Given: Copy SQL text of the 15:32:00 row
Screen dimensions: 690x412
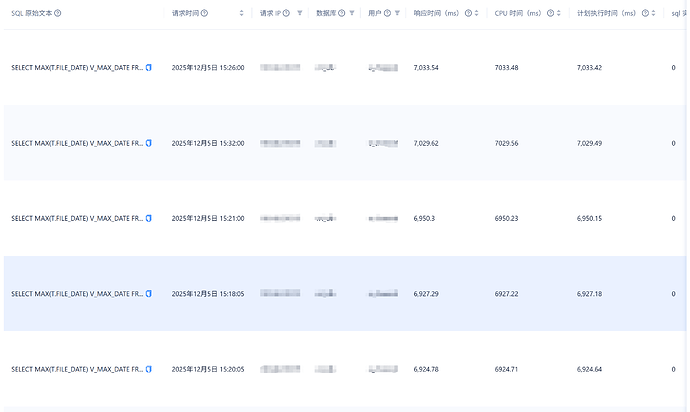Looking at the screenshot, I should [149, 143].
